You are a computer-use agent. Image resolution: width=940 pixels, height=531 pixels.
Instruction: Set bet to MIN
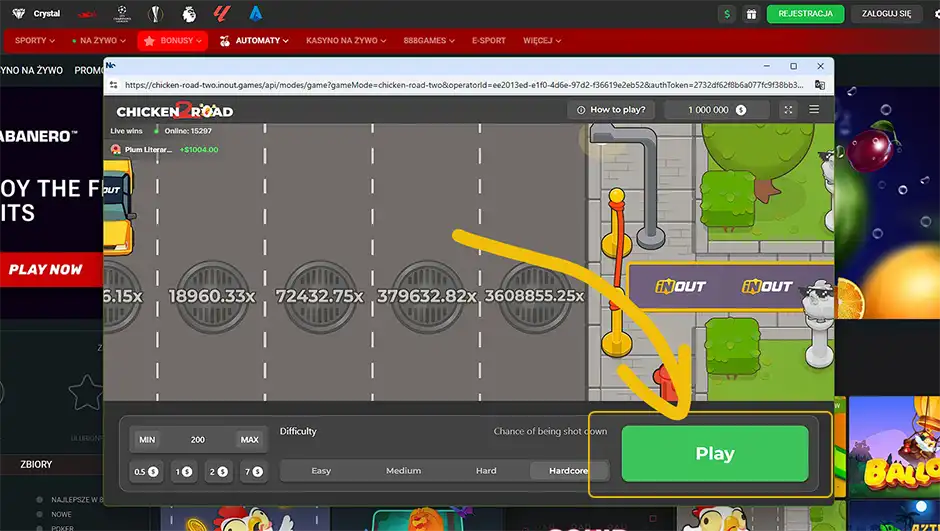(x=147, y=439)
